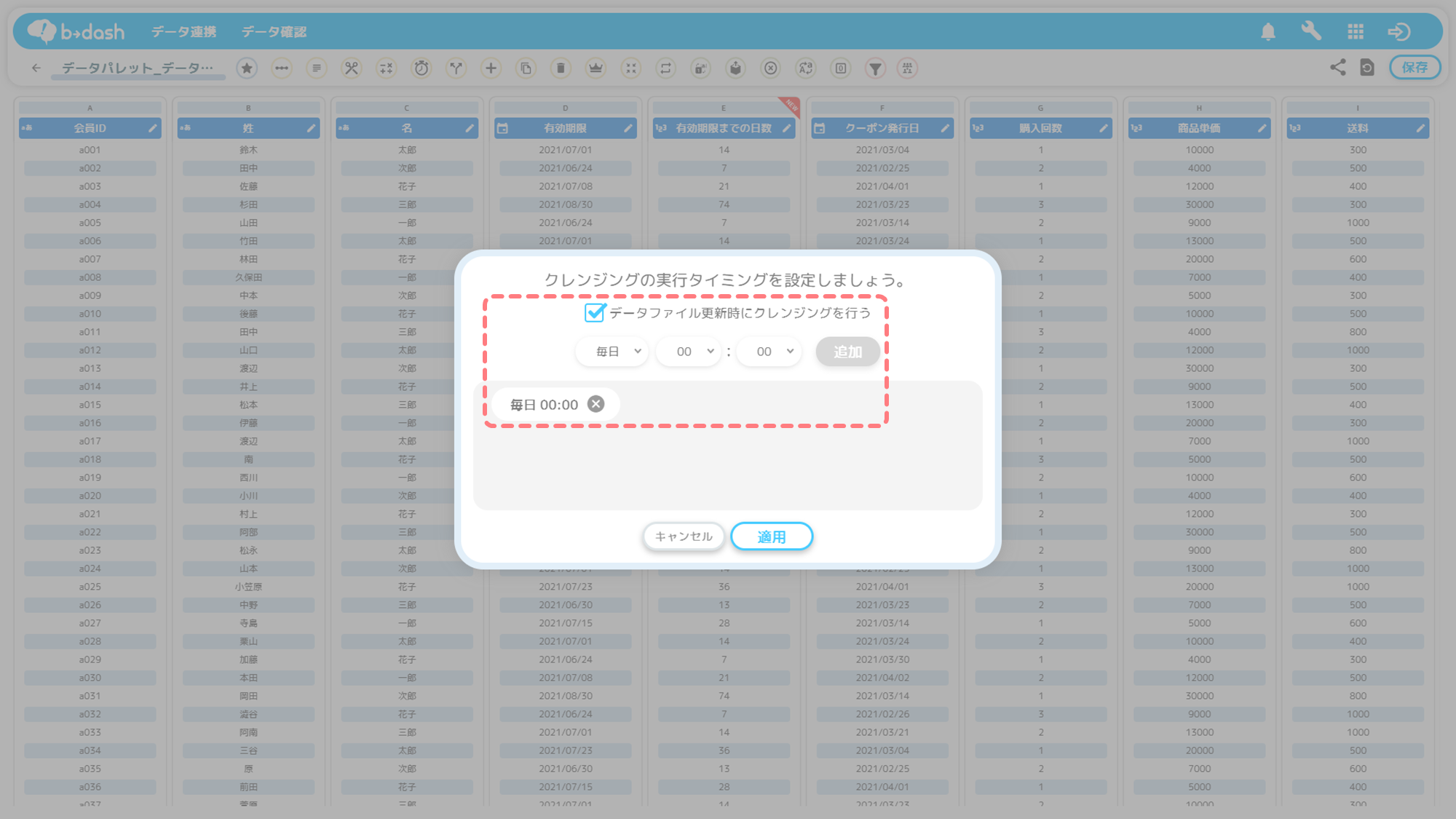Edit the 会員ID column header pencil
Screen dimensions: 1456x819
click(x=152, y=128)
